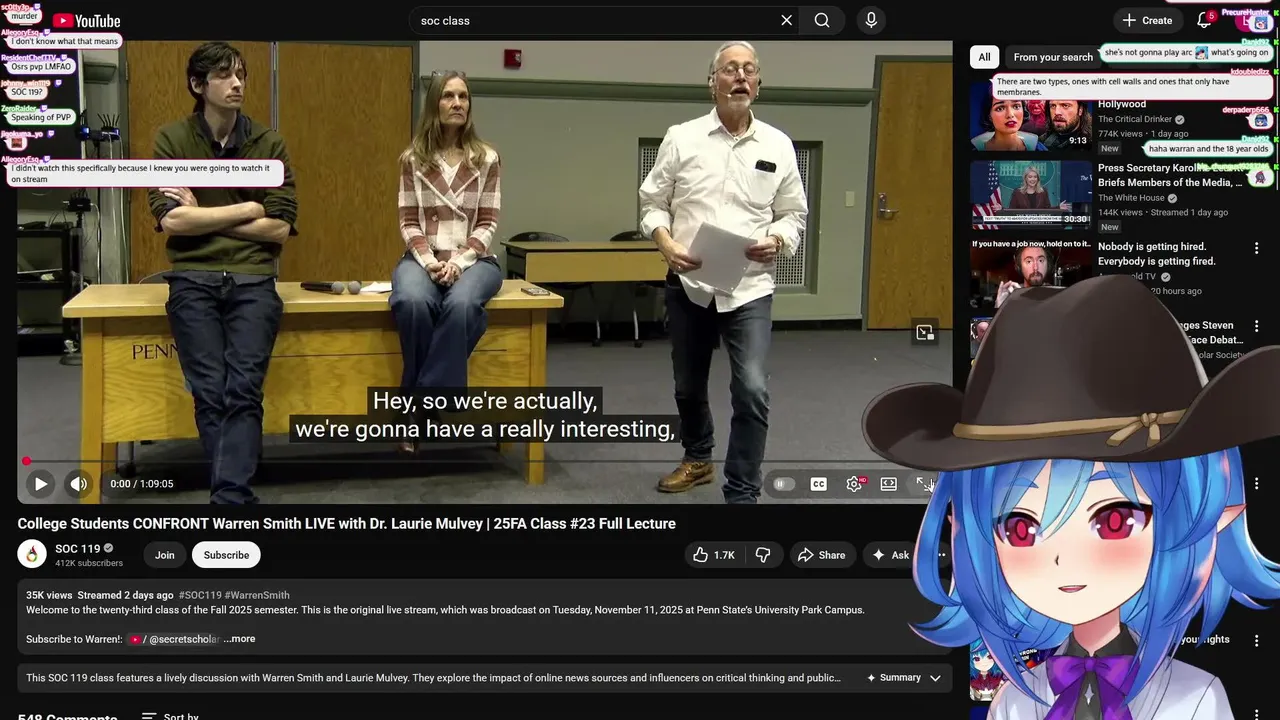Screen dimensions: 1280x720
Task: Click the Create button
Action: [1147, 20]
